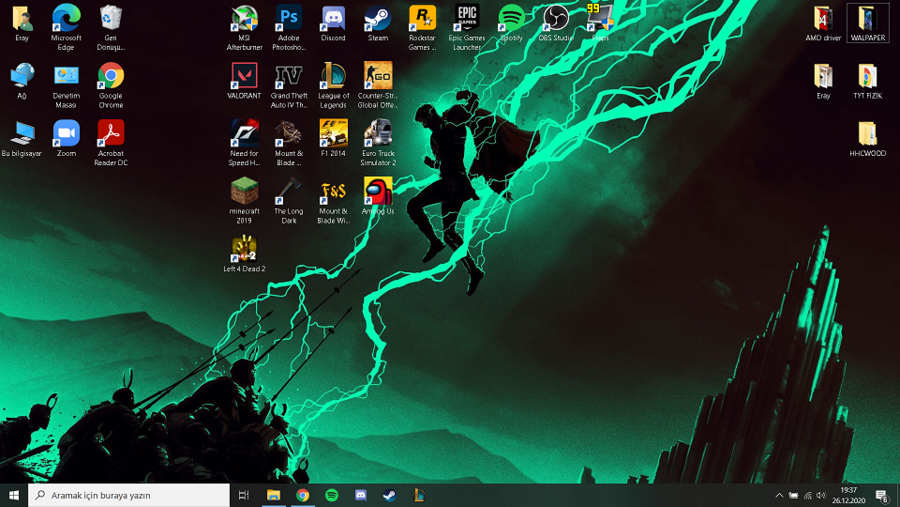Click the Discord desktop icon
The image size is (900, 507).
(333, 19)
